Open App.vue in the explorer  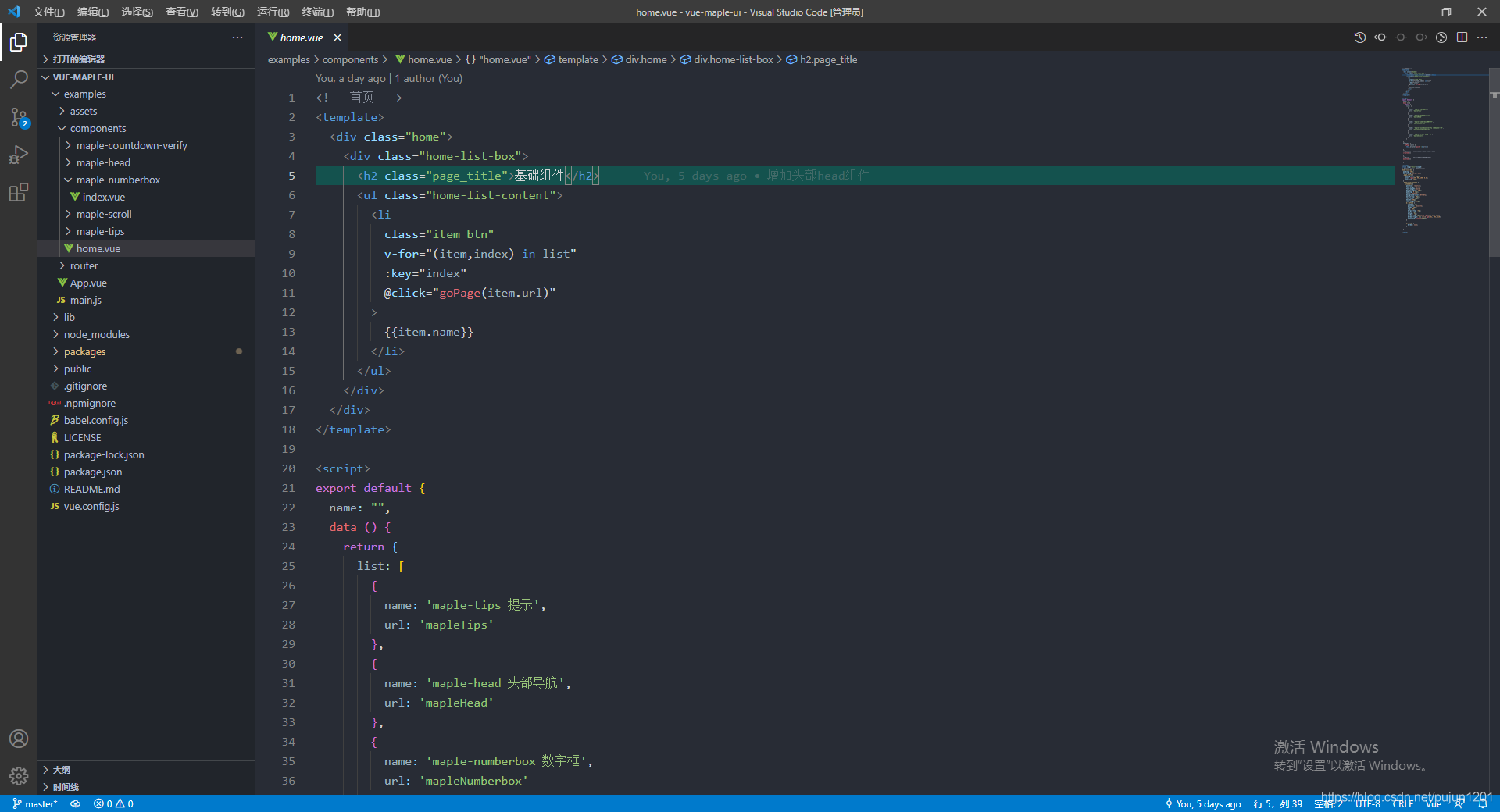[x=146, y=283]
